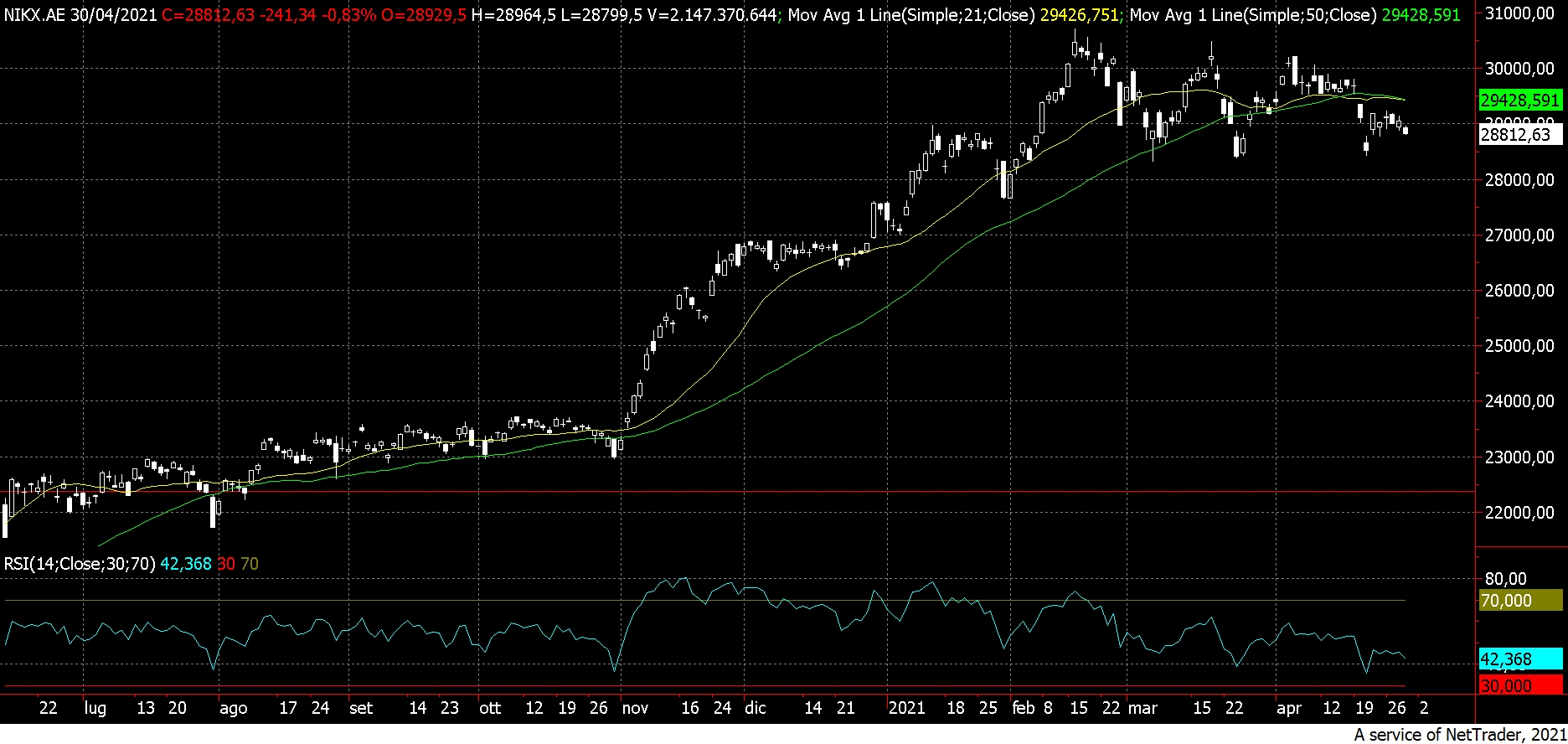
Task: Click the 17 date label after ago
Action: point(288,708)
